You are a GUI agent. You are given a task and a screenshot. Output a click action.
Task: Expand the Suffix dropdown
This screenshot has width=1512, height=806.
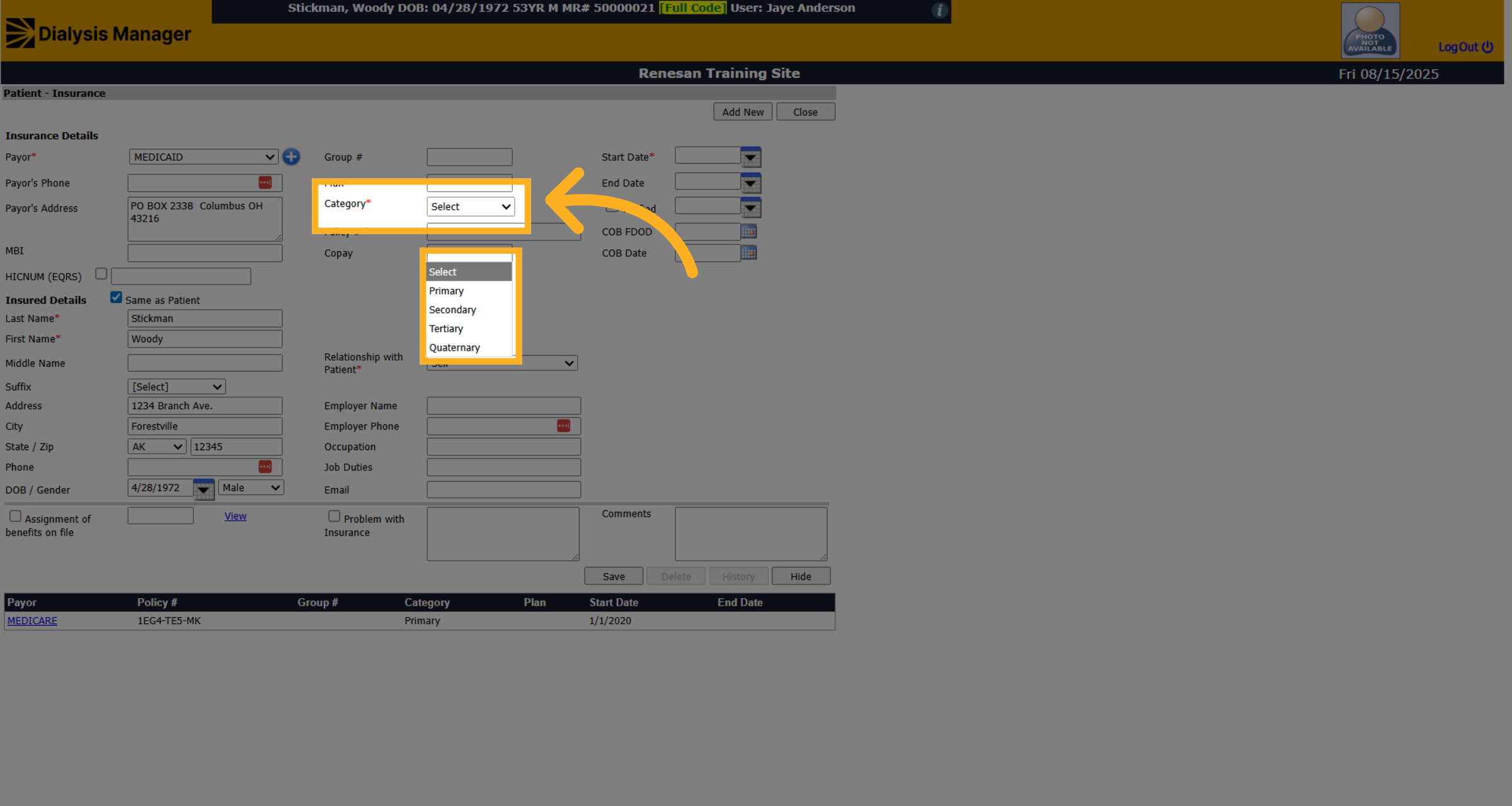click(x=176, y=387)
